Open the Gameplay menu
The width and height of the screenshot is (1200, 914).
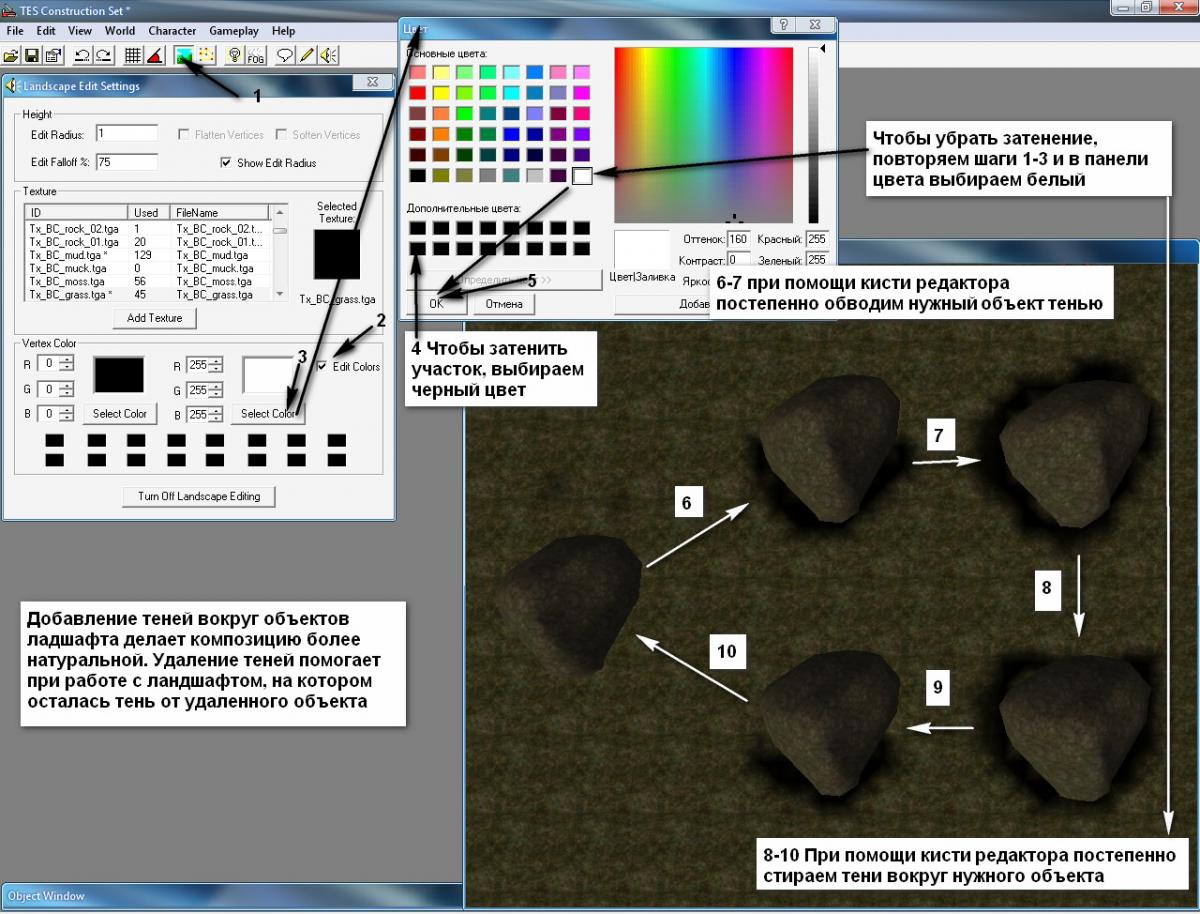click(233, 31)
